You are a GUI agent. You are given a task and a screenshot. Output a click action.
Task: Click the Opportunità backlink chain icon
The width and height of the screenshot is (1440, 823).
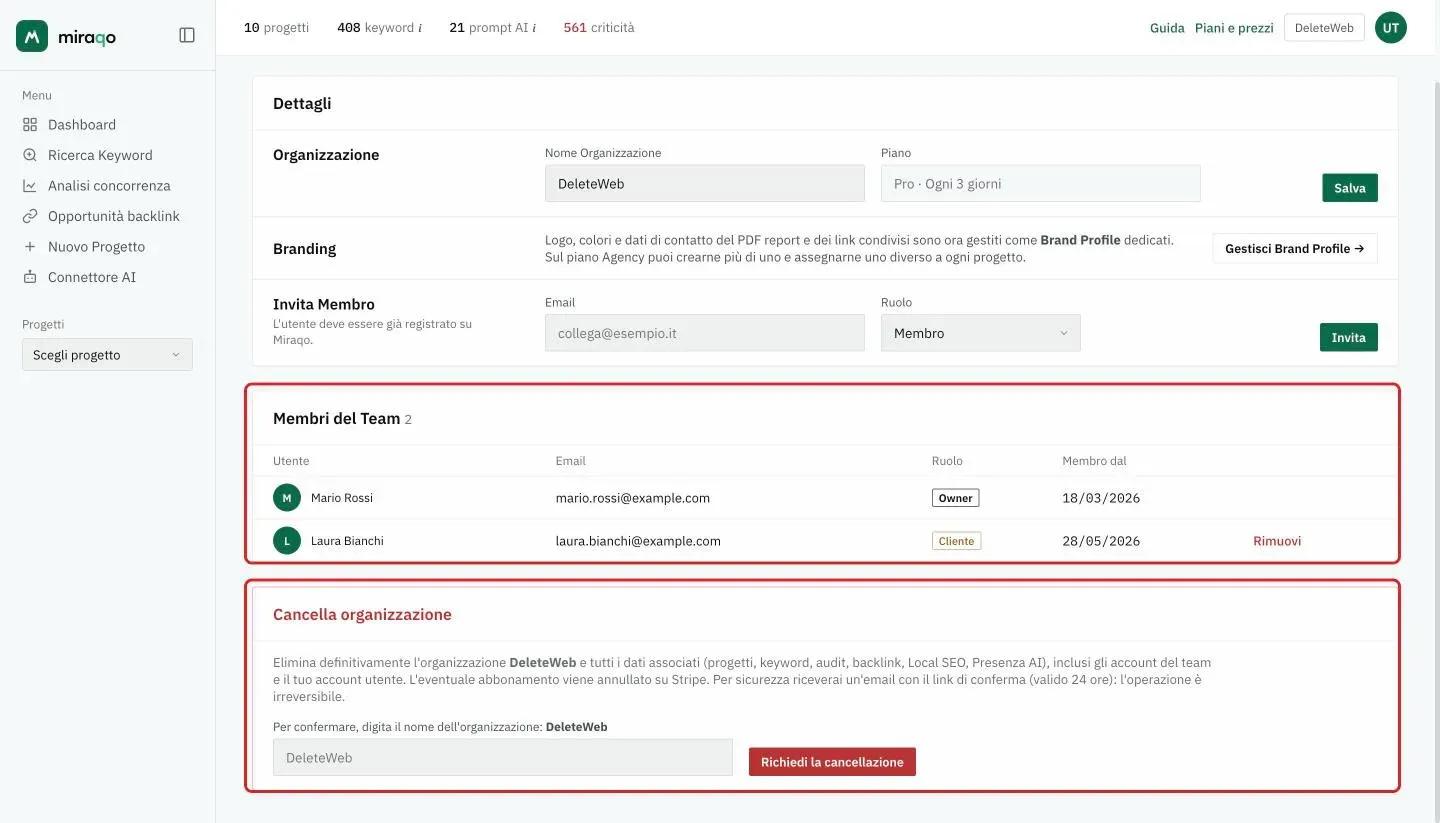(x=30, y=216)
